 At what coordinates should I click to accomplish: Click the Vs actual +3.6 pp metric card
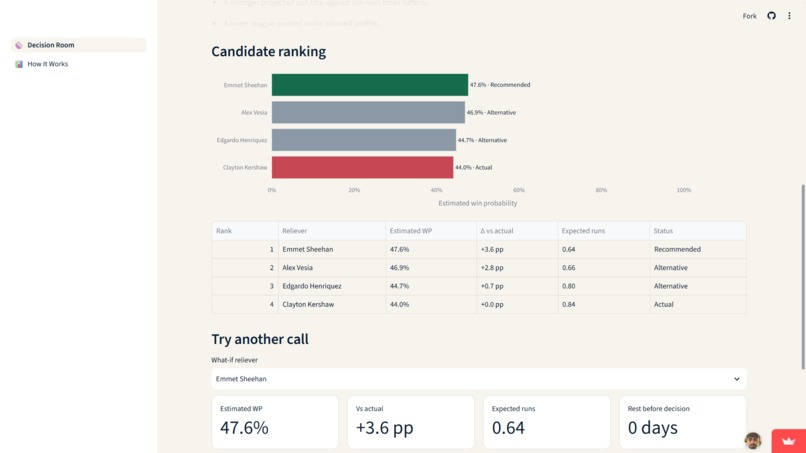click(x=411, y=422)
